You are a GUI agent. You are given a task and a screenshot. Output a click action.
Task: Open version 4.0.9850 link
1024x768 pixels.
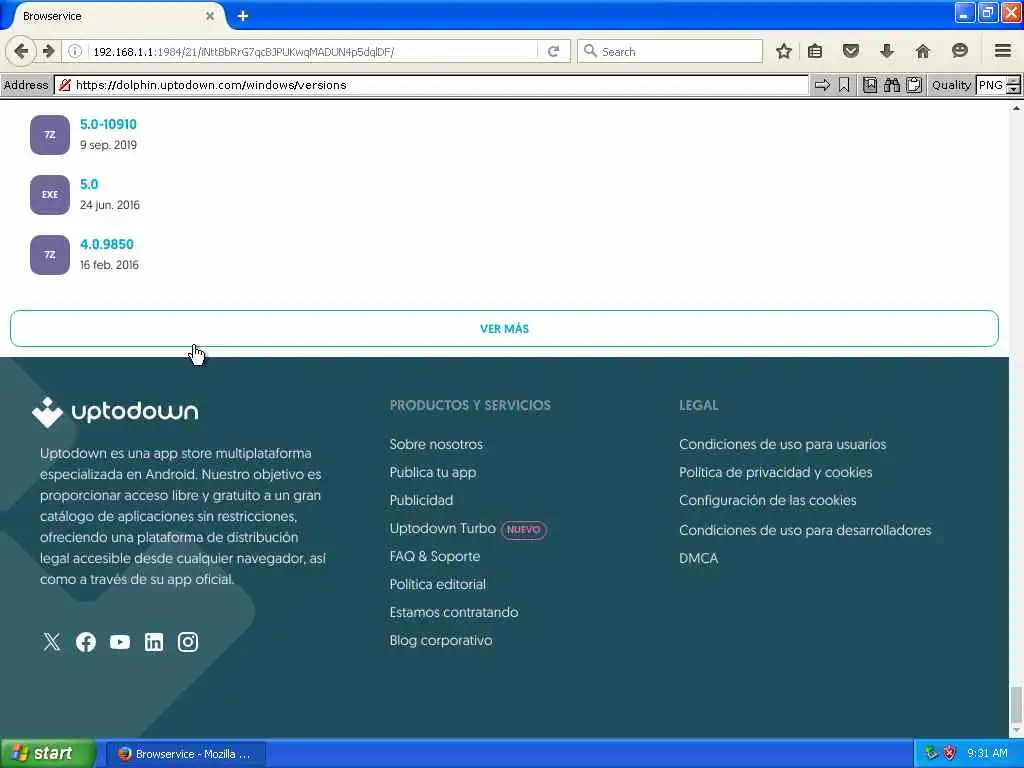tap(106, 244)
